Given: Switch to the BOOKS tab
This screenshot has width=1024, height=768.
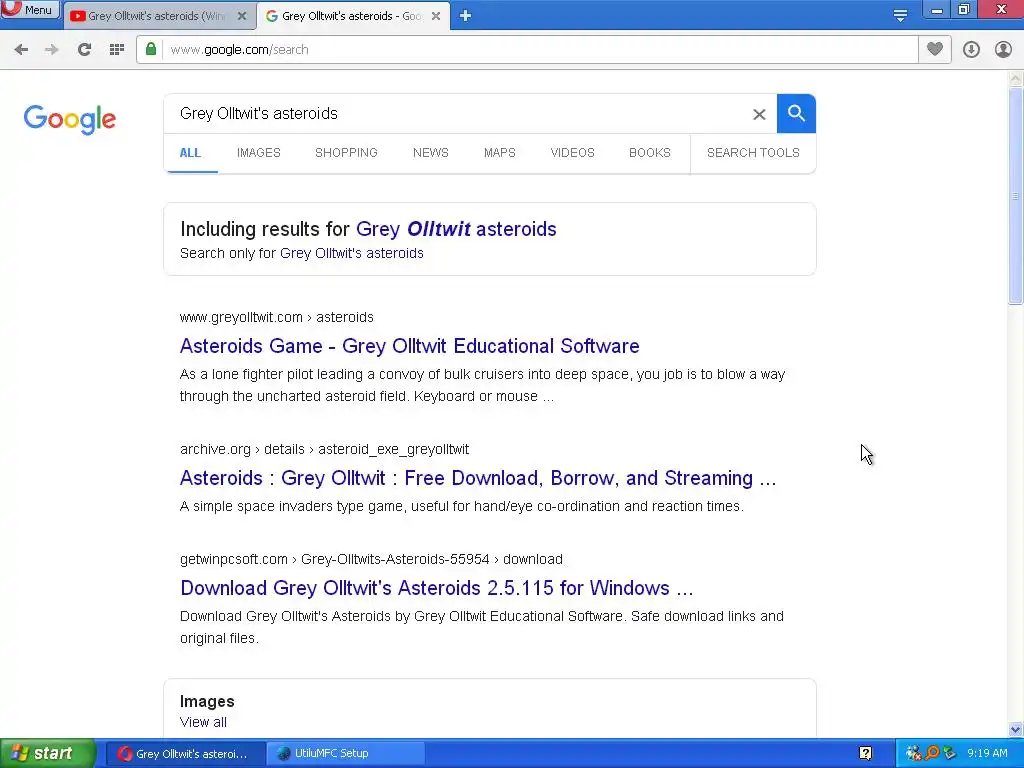Looking at the screenshot, I should [650, 153].
